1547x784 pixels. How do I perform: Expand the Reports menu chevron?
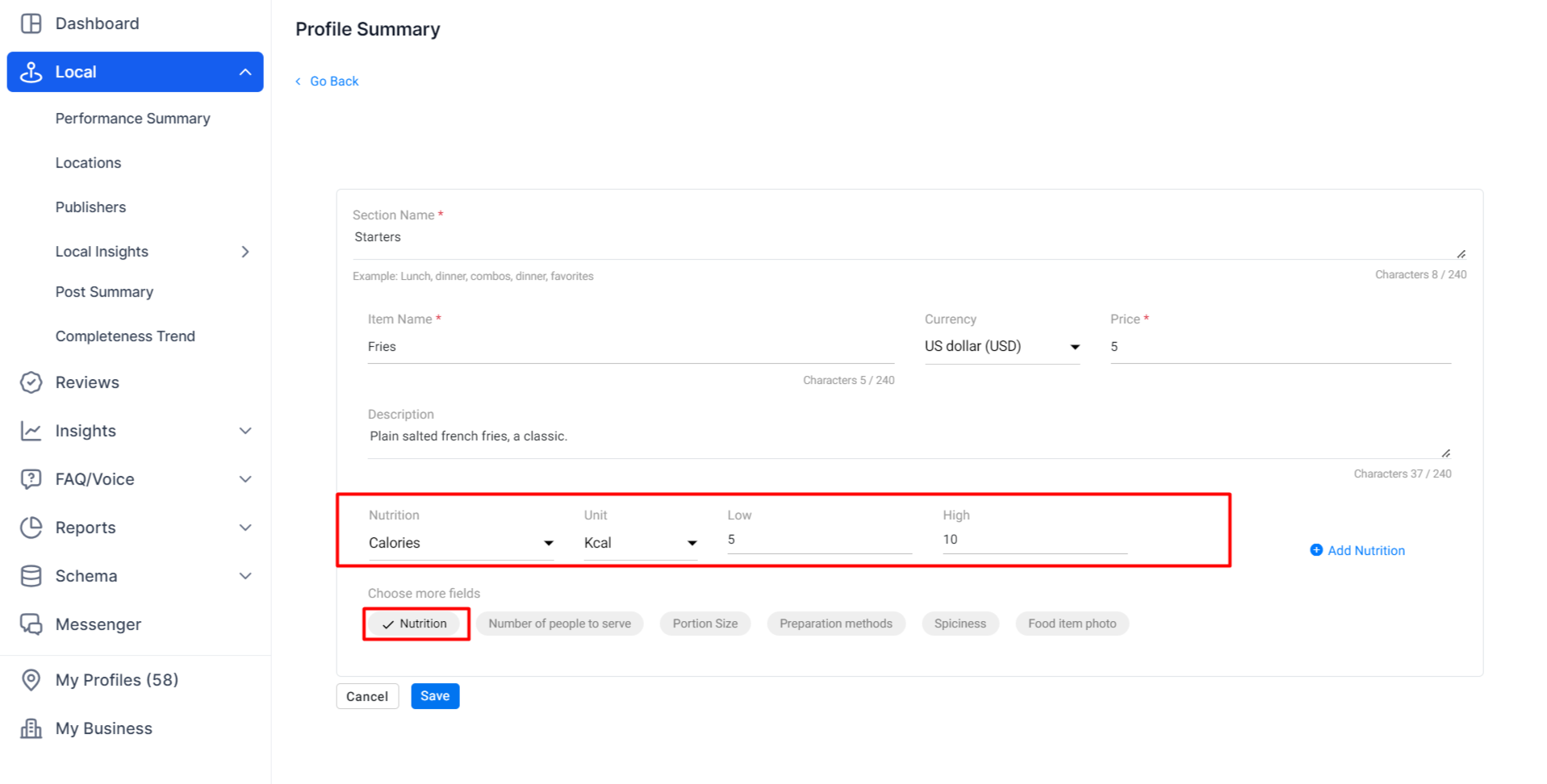(x=245, y=528)
